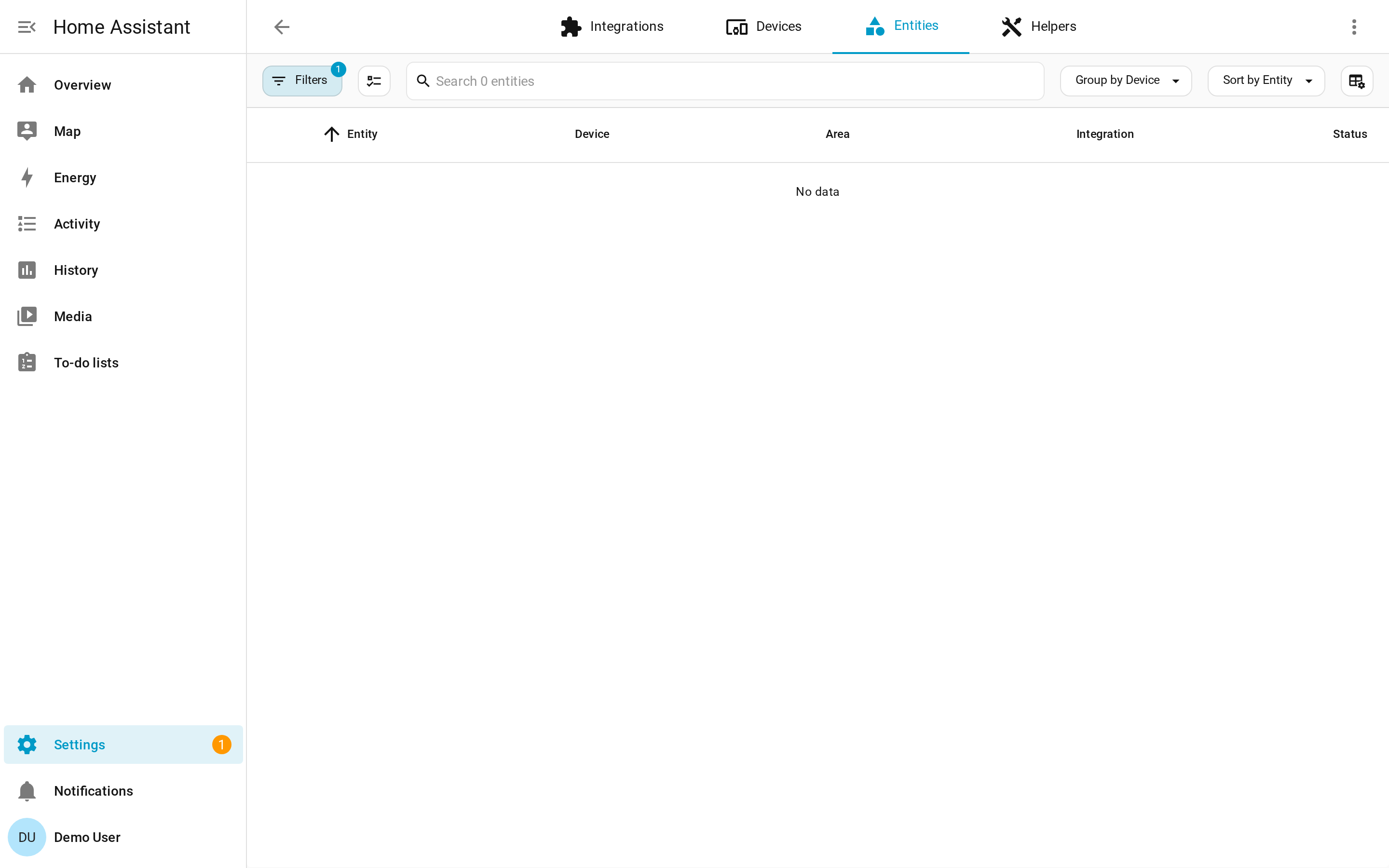Expand the Group by Device dropdown
Viewport: 1389px width, 868px height.
click(x=1126, y=81)
